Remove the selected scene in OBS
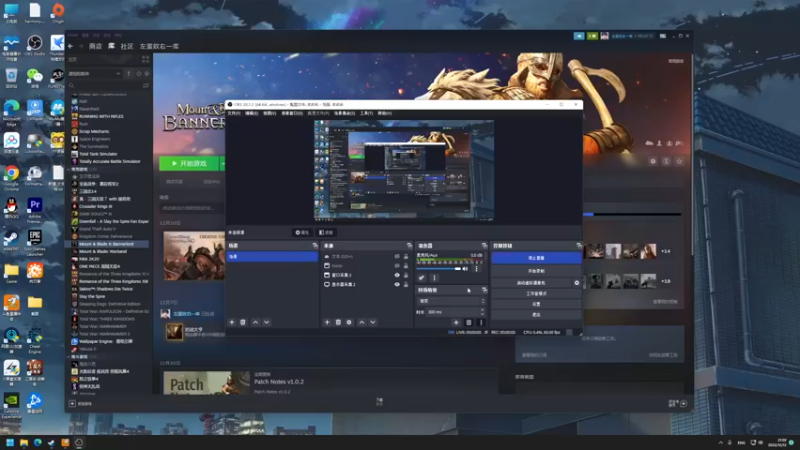The width and height of the screenshot is (800, 450). [x=243, y=322]
